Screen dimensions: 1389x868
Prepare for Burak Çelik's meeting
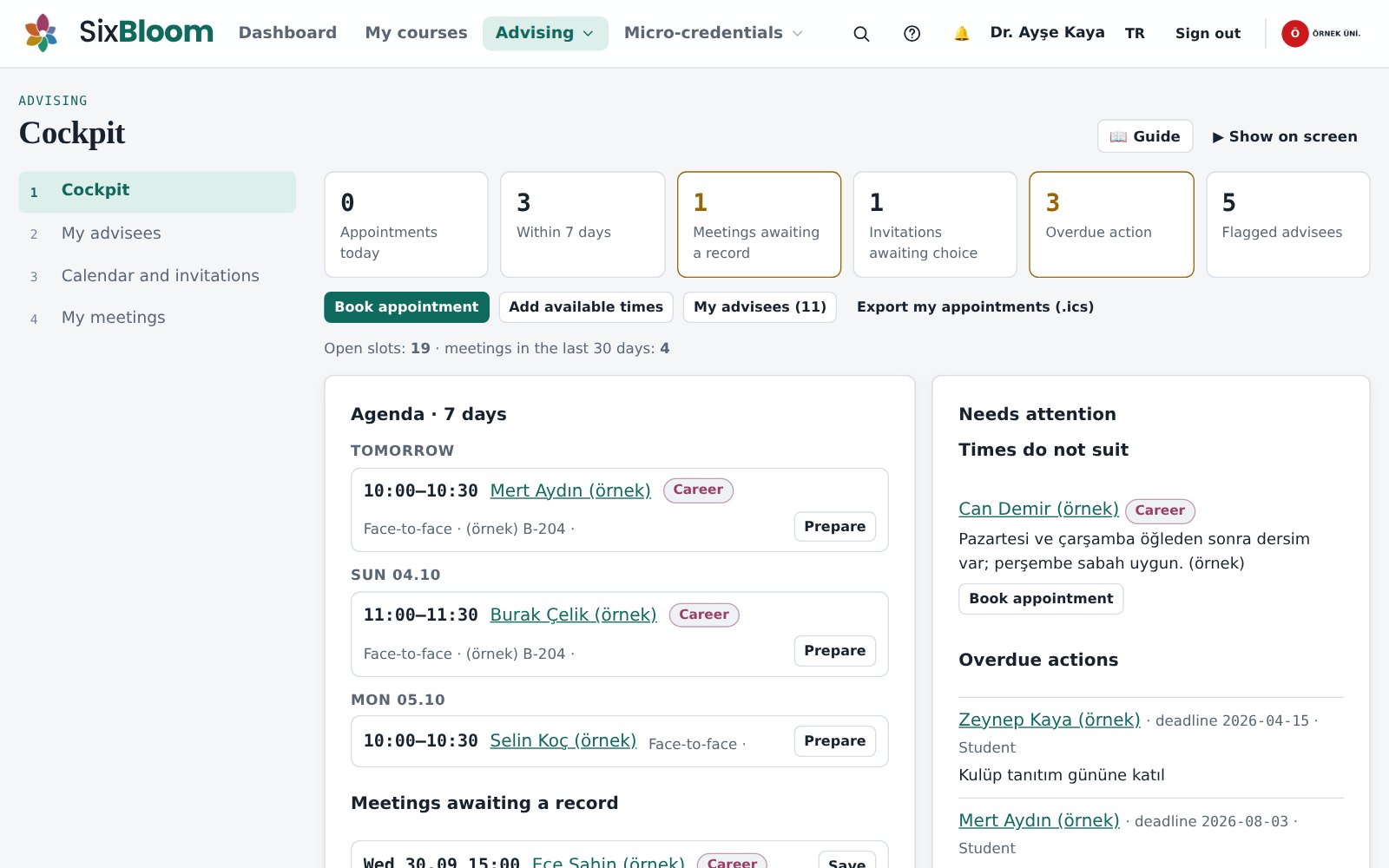coord(834,651)
